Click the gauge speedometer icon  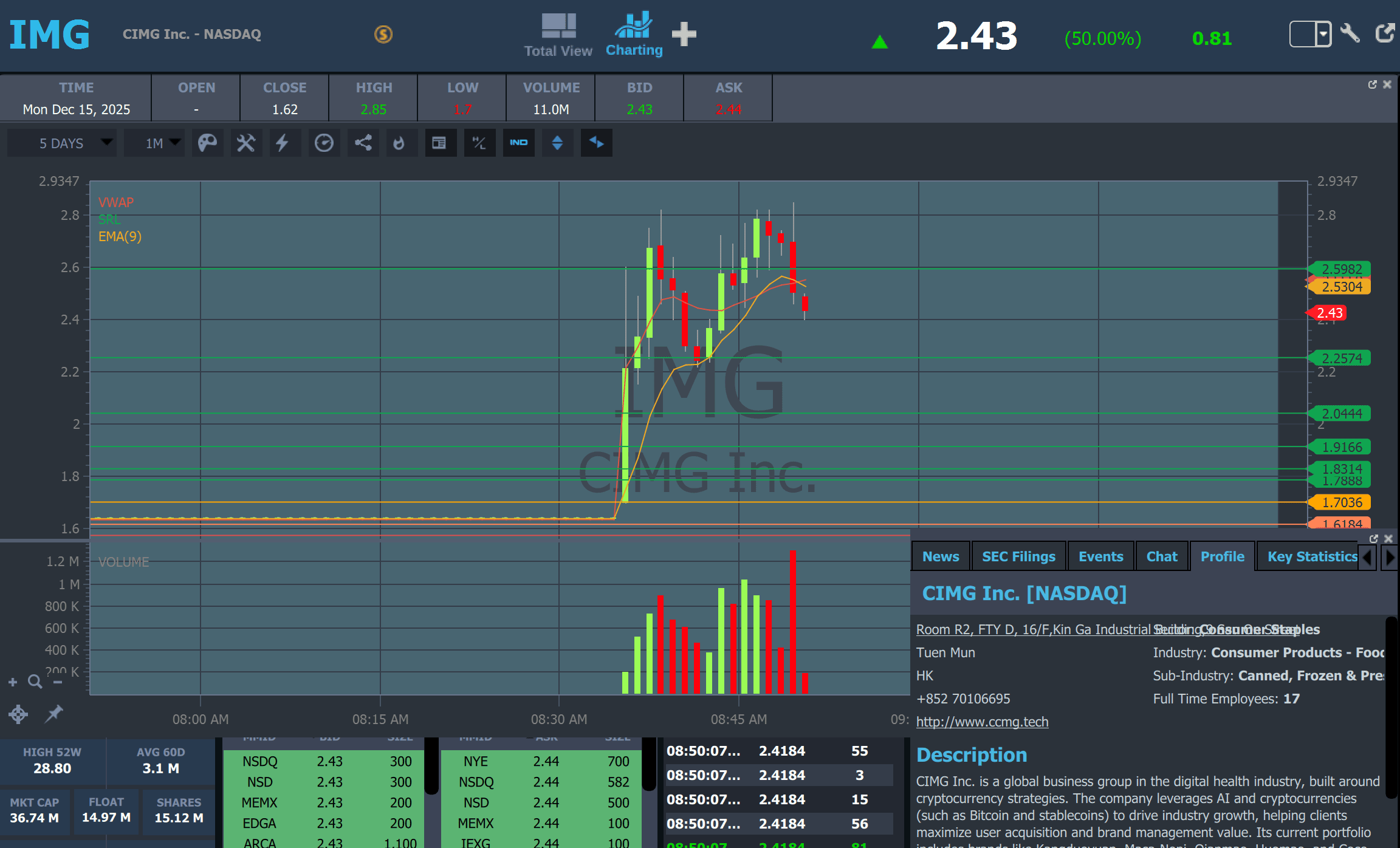[x=323, y=143]
